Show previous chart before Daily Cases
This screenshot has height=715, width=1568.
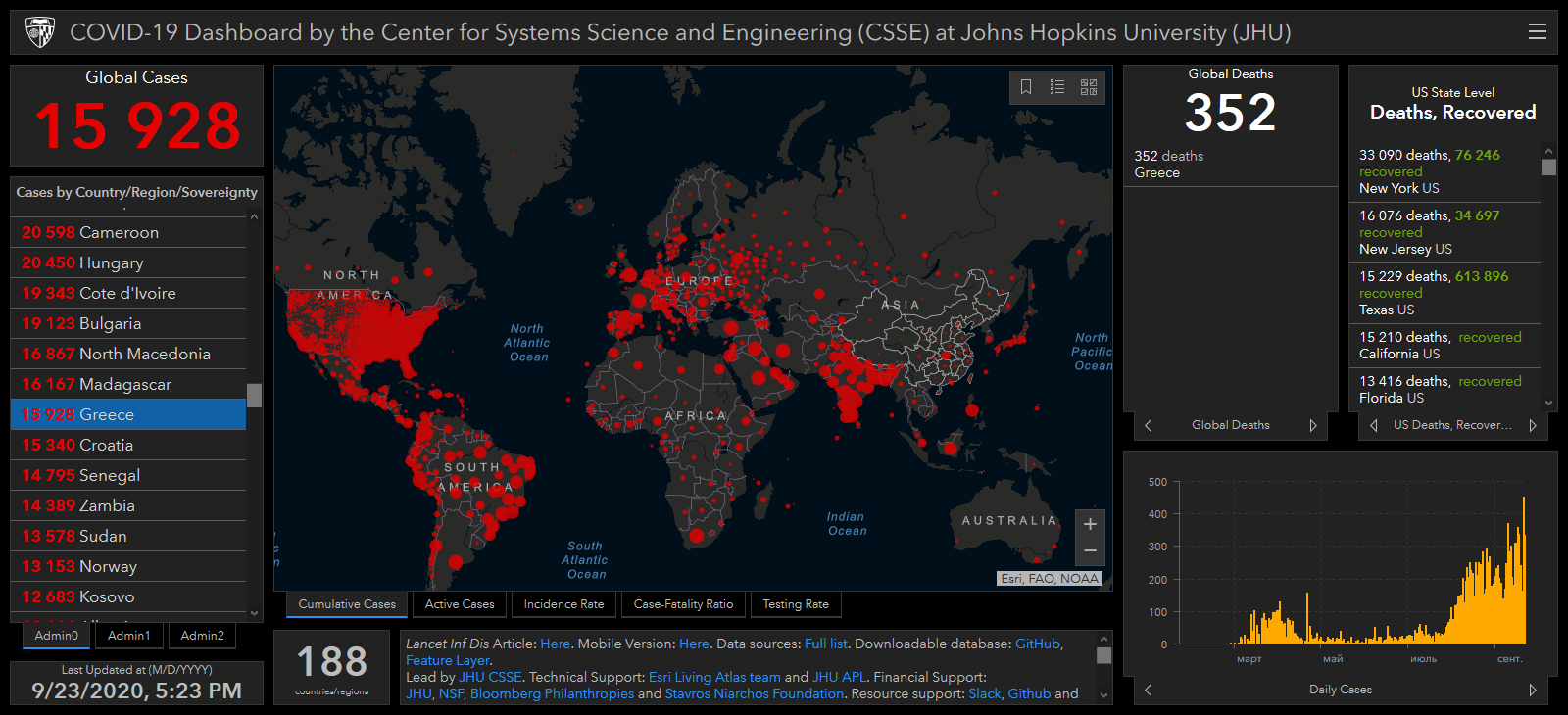(1149, 690)
